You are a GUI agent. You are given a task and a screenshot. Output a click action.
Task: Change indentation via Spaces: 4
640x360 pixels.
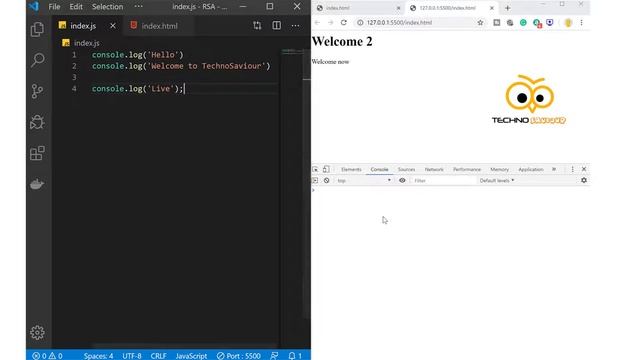click(98, 356)
